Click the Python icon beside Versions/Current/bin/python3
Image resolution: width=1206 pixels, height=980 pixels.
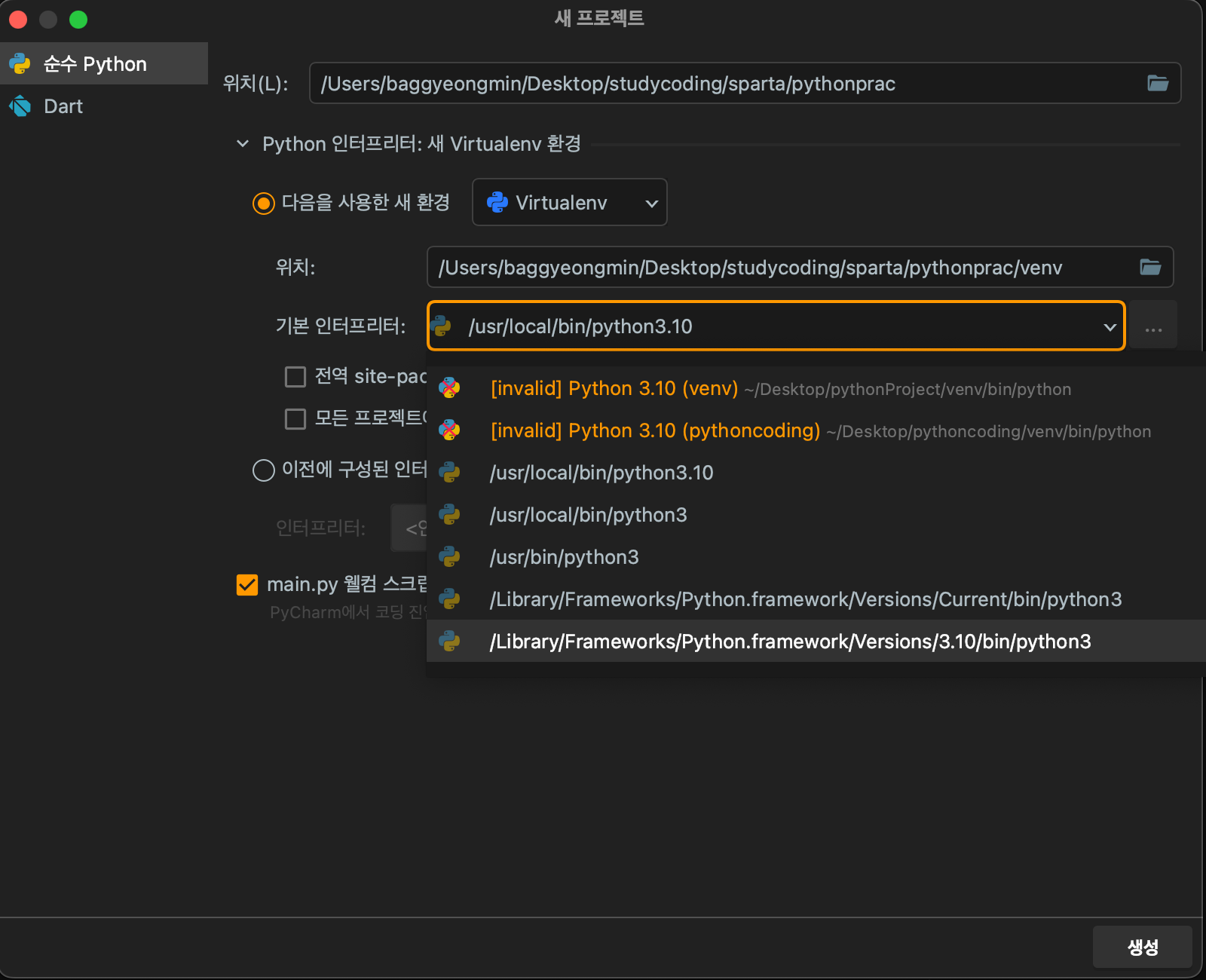coord(449,599)
